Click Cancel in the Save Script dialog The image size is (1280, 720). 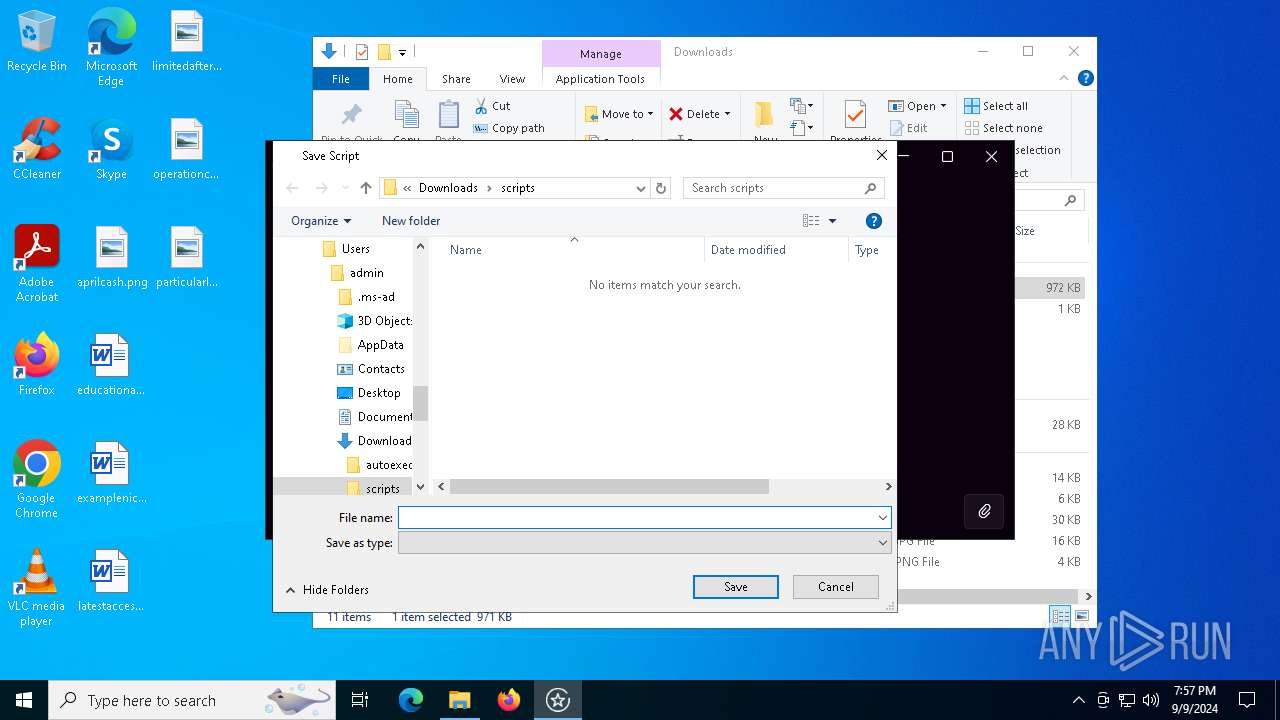coord(835,587)
